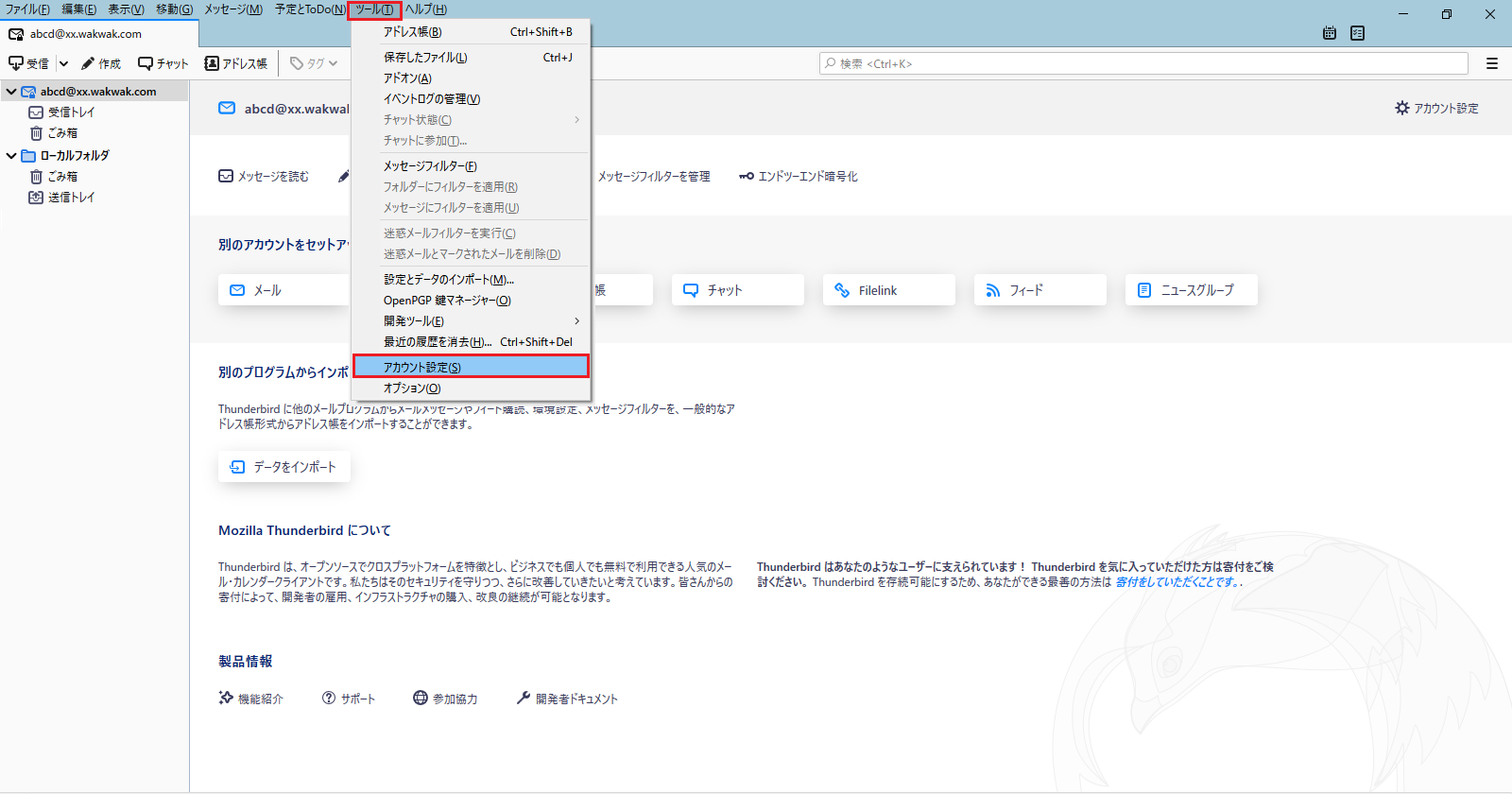Click エンドツーエンド暗号化
The width and height of the screenshot is (1512, 794).
[x=799, y=176]
